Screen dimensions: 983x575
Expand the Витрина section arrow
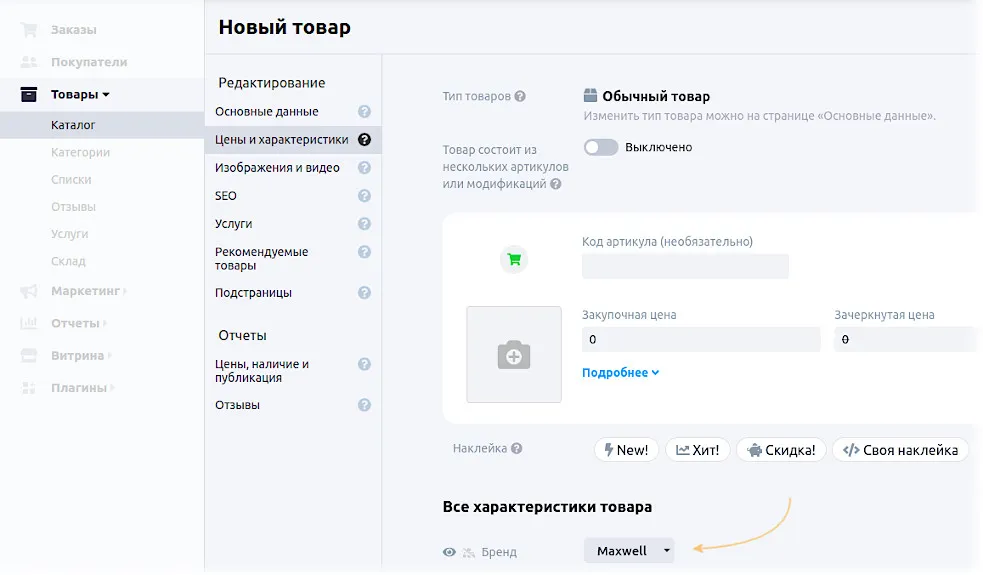110,356
